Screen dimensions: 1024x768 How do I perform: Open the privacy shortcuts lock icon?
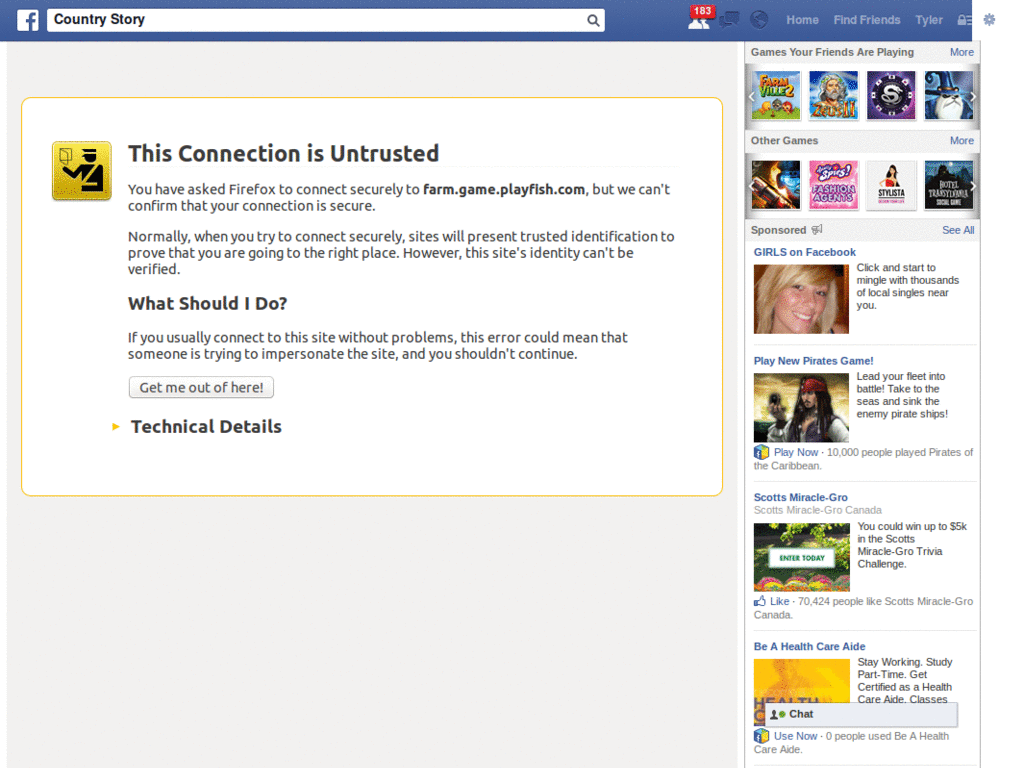pyautogui.click(x=963, y=20)
